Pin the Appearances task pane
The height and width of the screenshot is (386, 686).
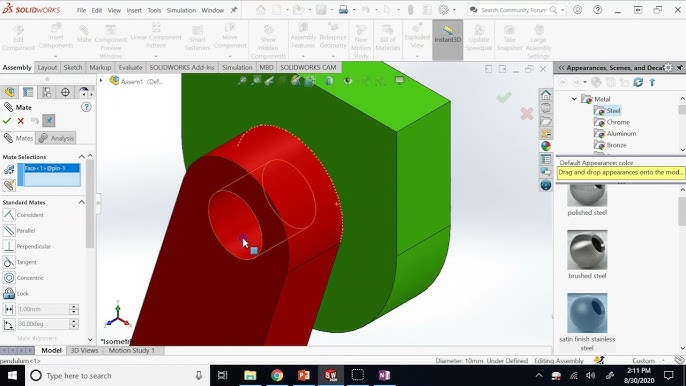click(679, 67)
